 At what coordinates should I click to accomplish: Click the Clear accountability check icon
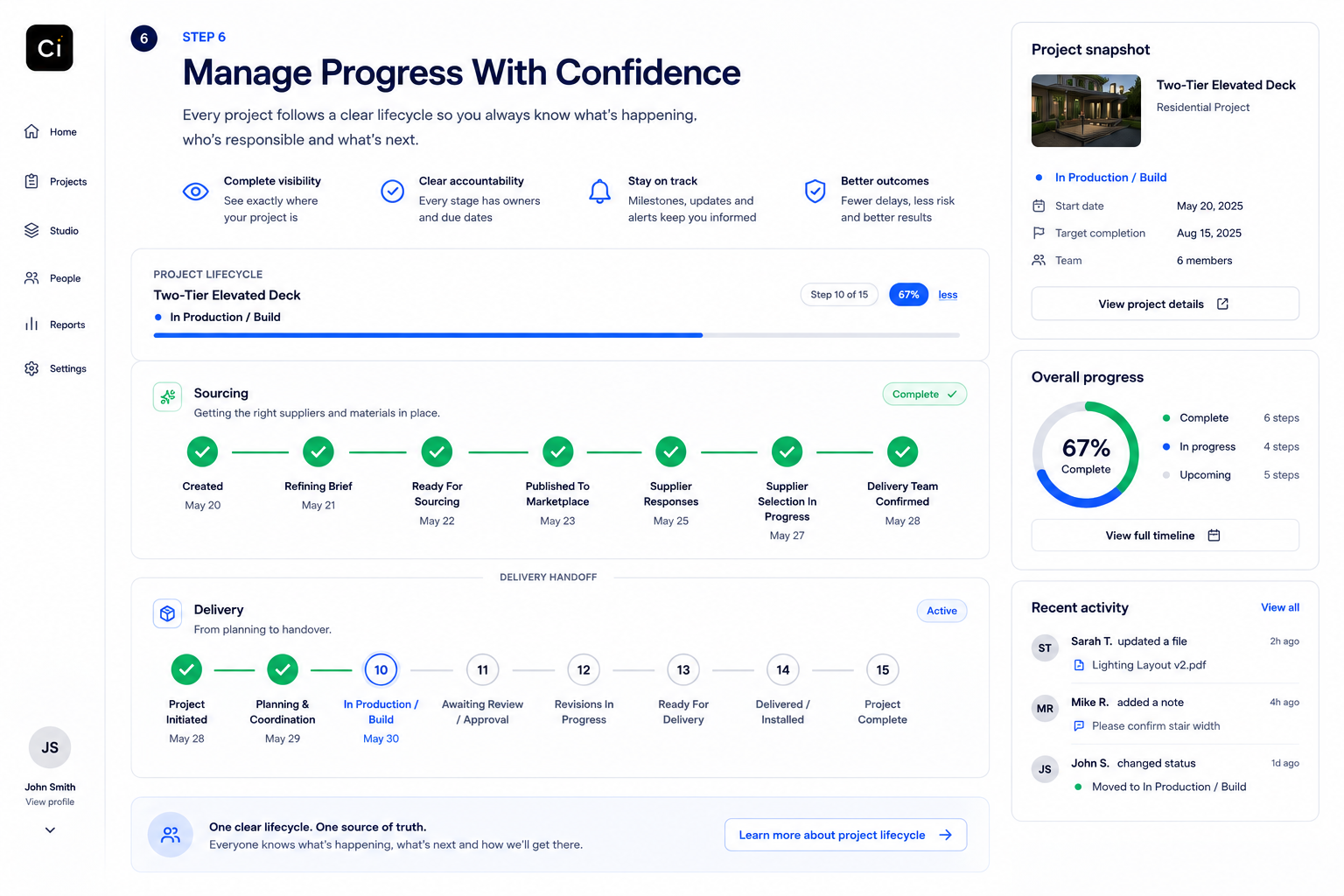393,191
